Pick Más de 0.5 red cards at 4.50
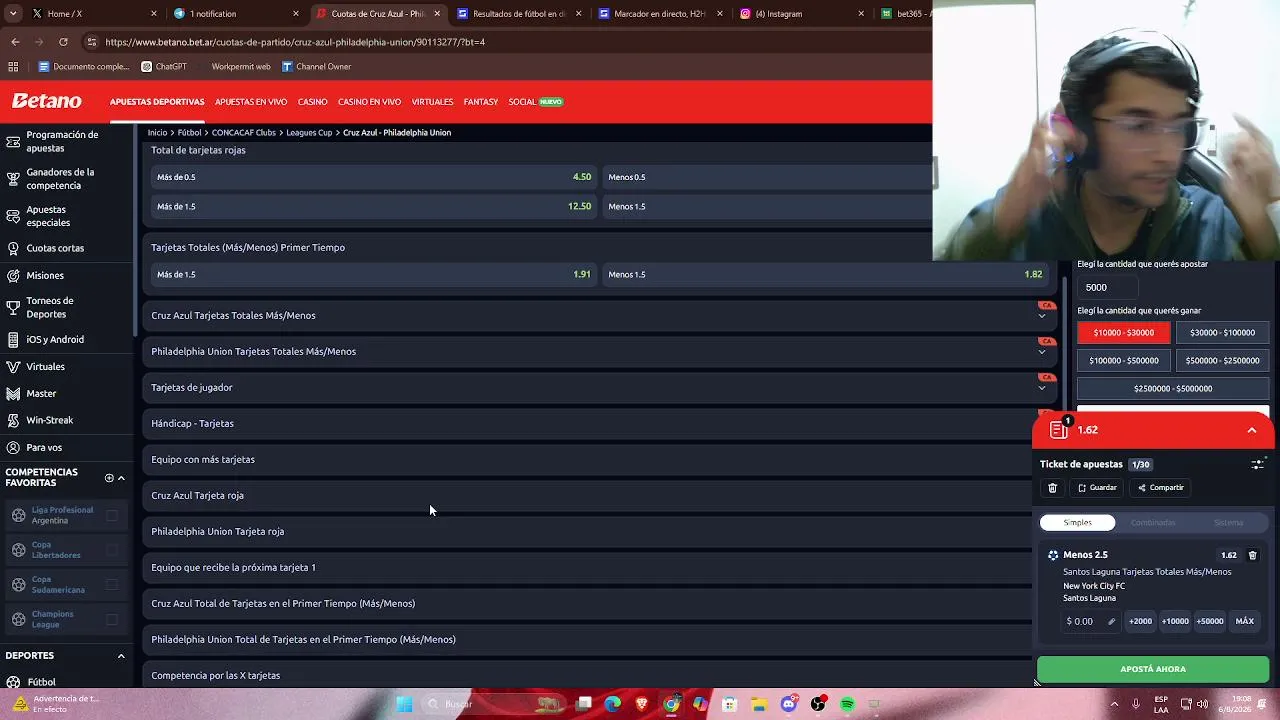 [374, 177]
